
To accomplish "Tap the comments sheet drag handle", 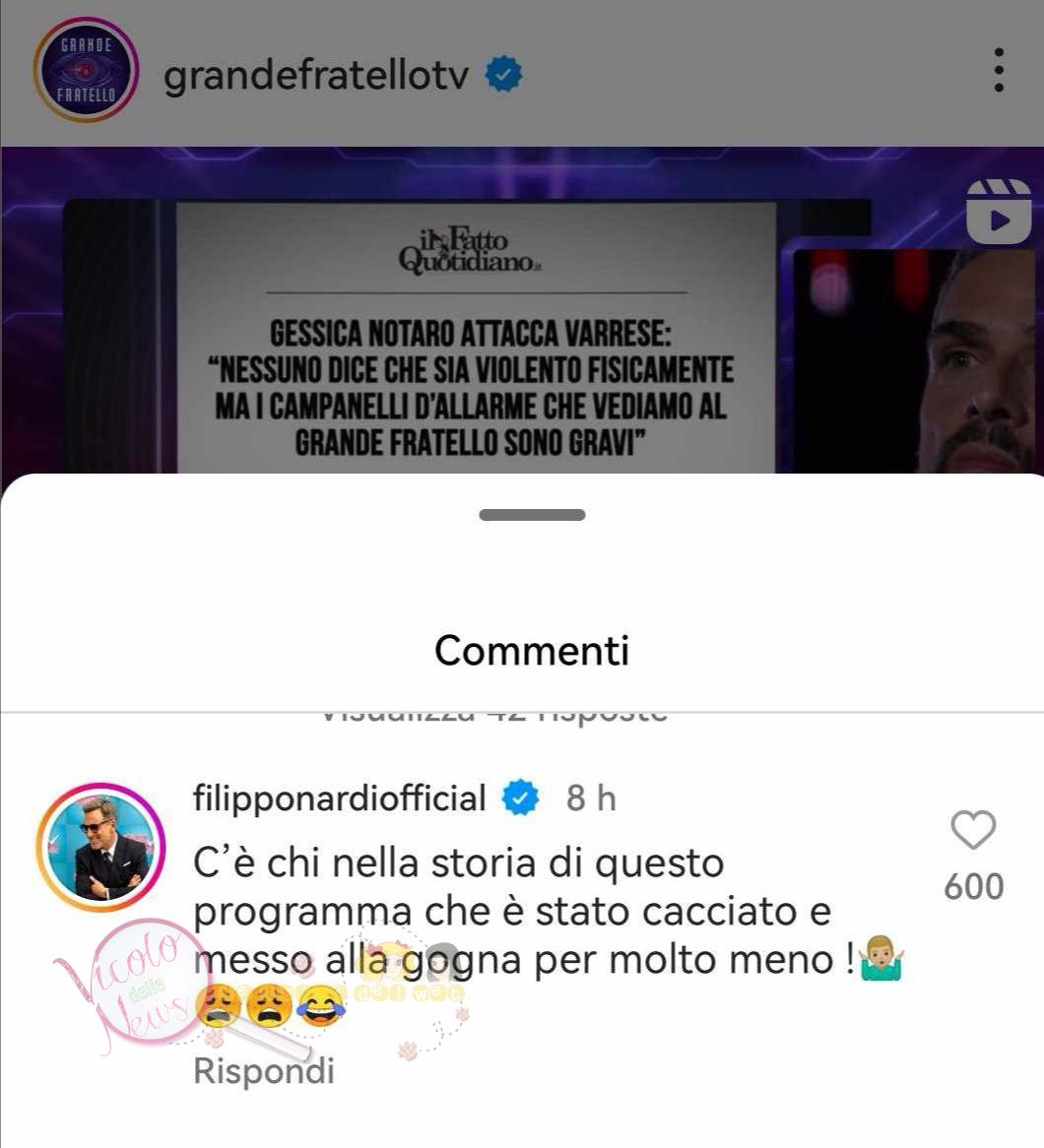I will click(x=532, y=515).
